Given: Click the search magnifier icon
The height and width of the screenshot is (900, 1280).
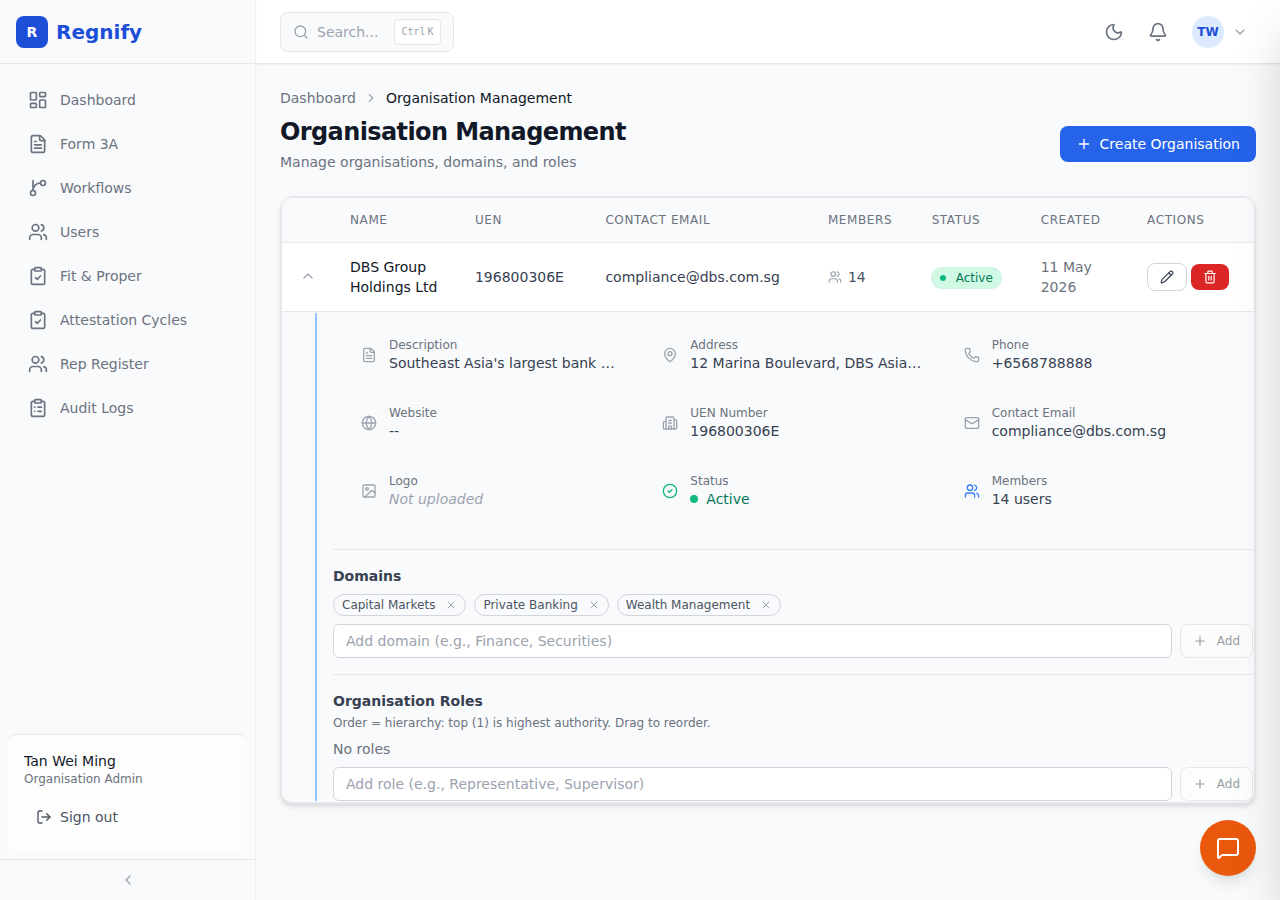Looking at the screenshot, I should tap(301, 32).
